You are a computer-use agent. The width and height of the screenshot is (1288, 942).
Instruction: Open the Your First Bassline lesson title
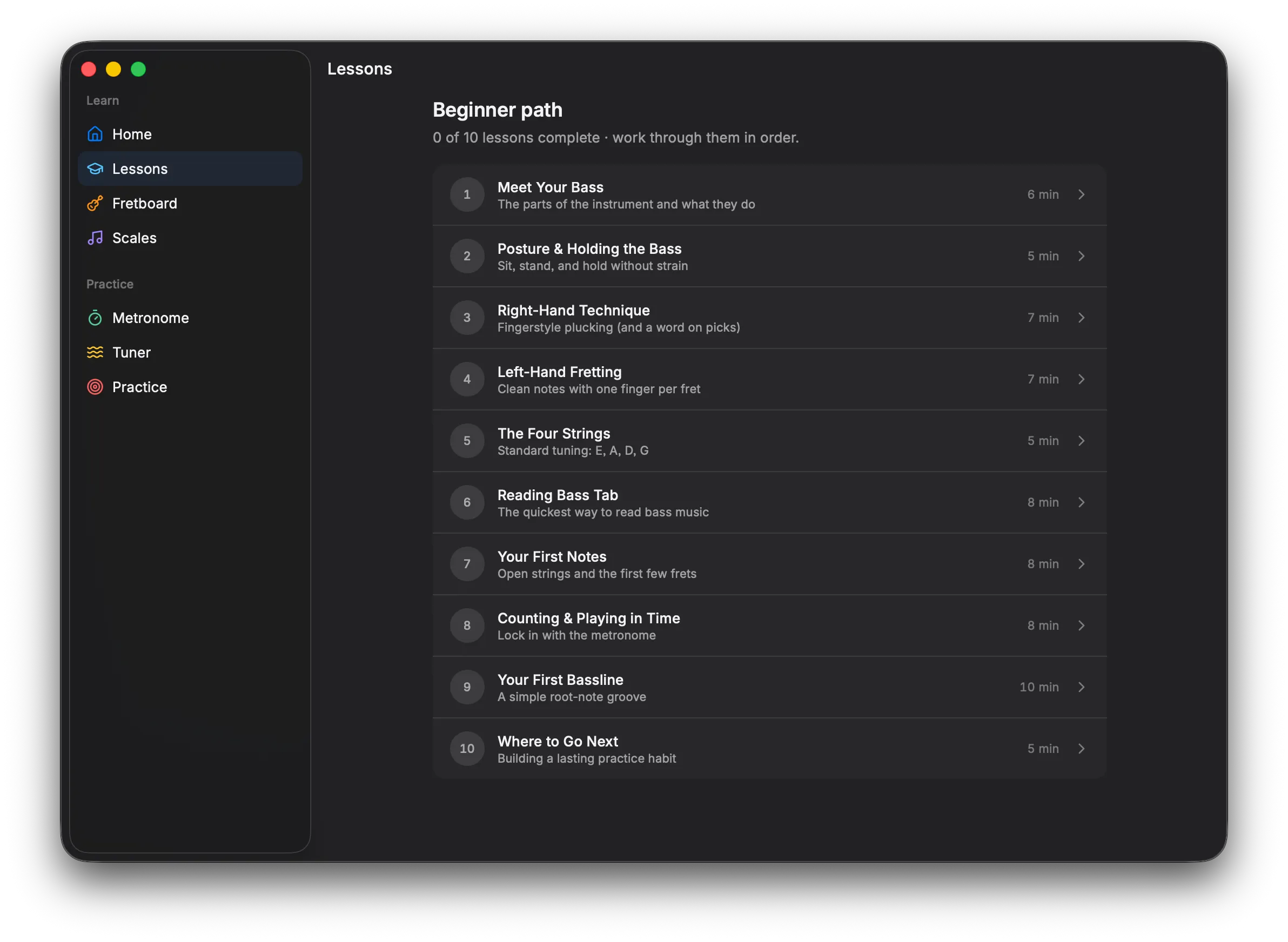560,679
